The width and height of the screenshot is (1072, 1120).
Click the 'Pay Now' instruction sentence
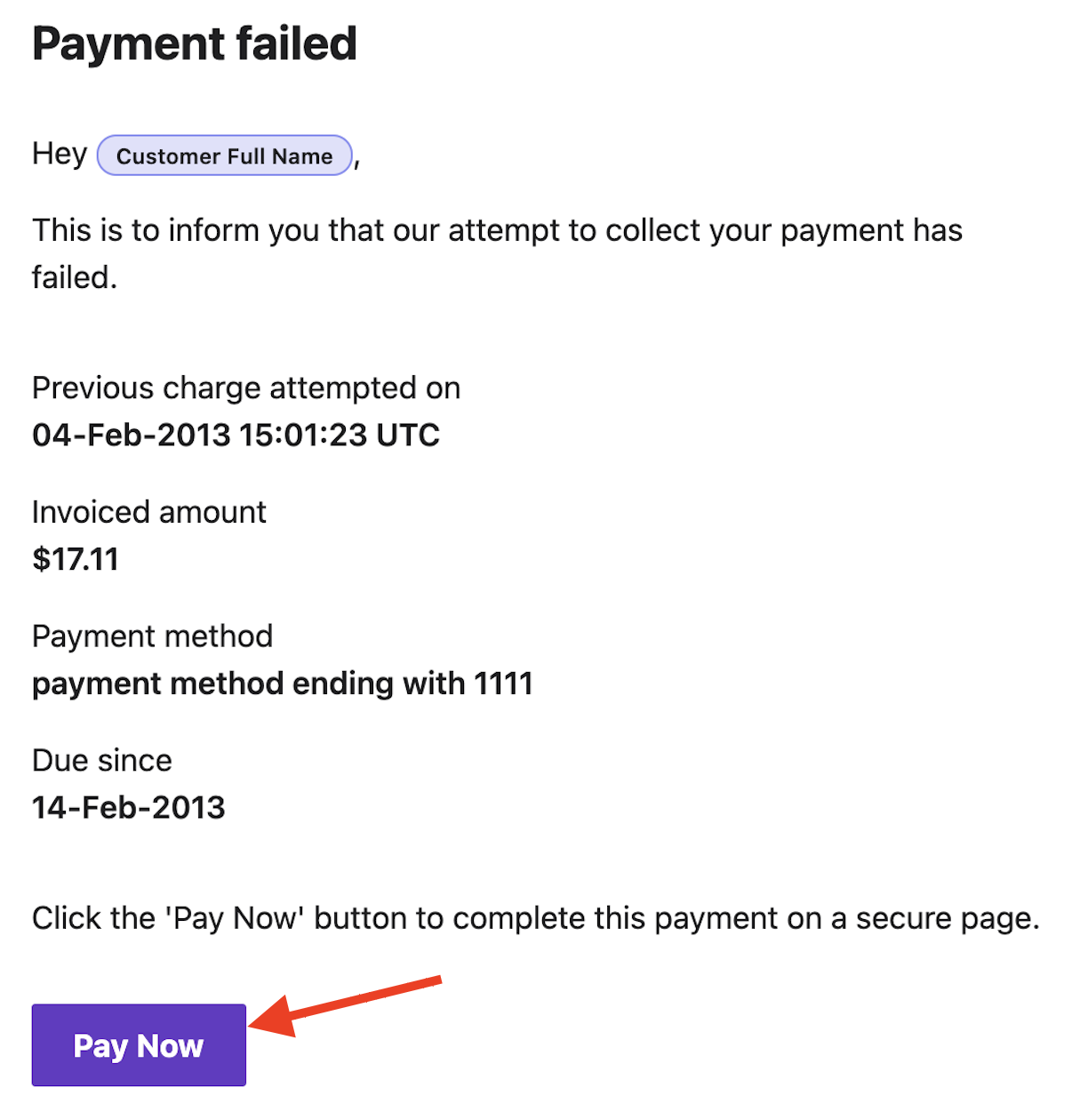pyautogui.click(x=536, y=918)
